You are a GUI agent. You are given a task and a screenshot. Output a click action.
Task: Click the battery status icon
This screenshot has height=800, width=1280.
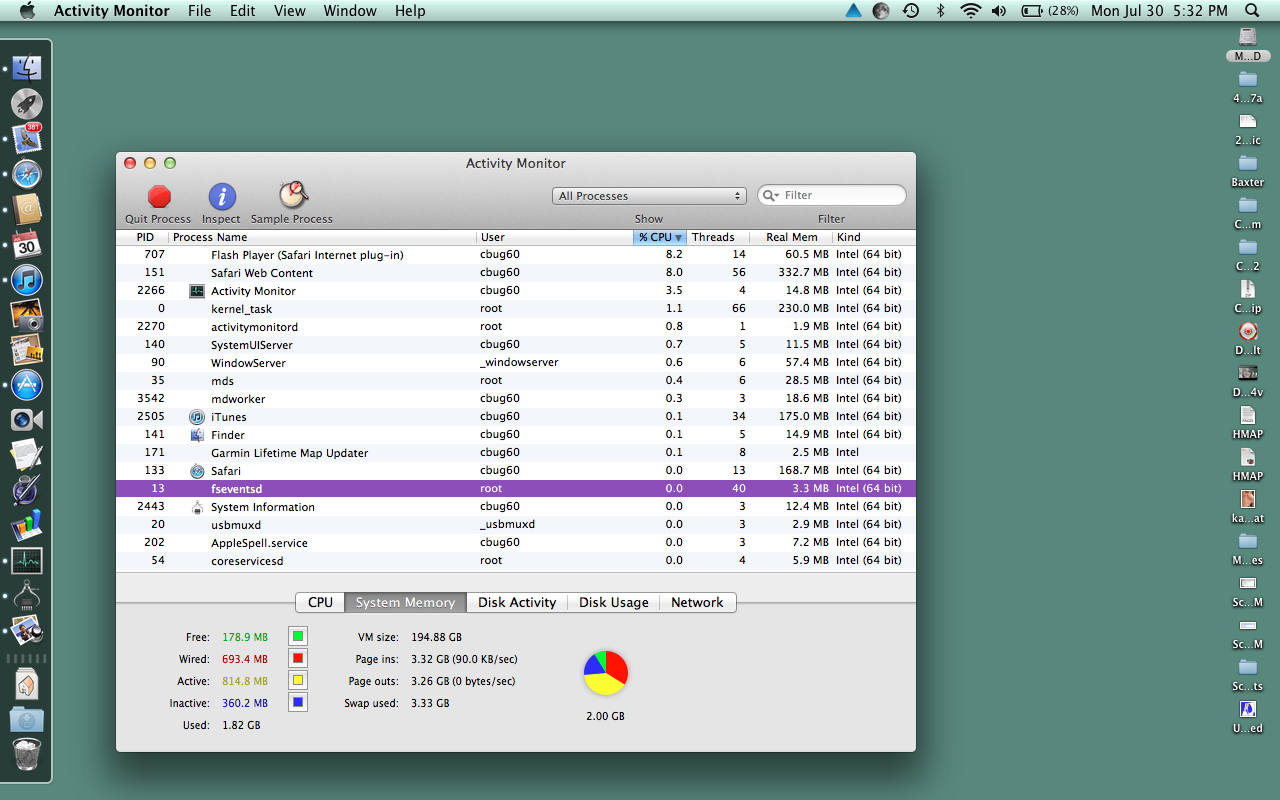coord(1050,11)
